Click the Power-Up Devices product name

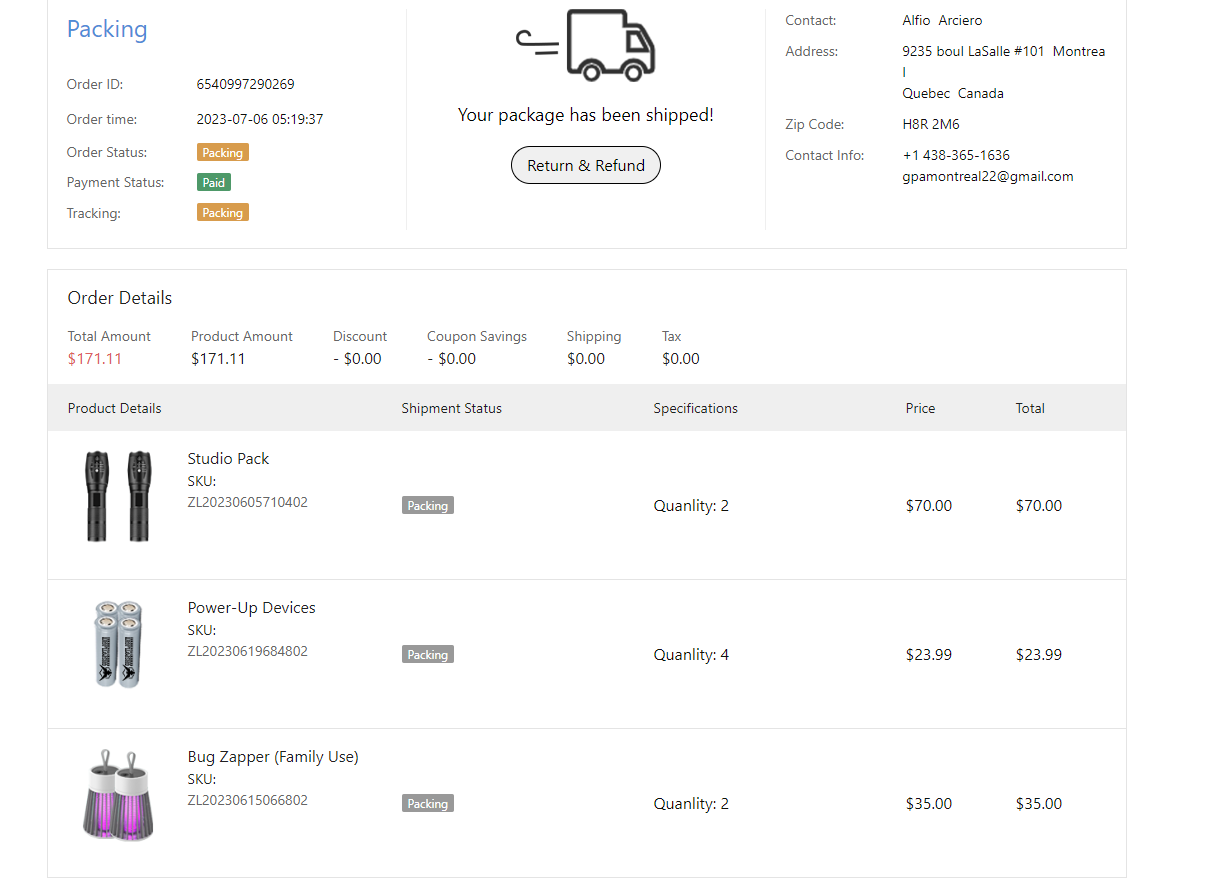(x=251, y=608)
